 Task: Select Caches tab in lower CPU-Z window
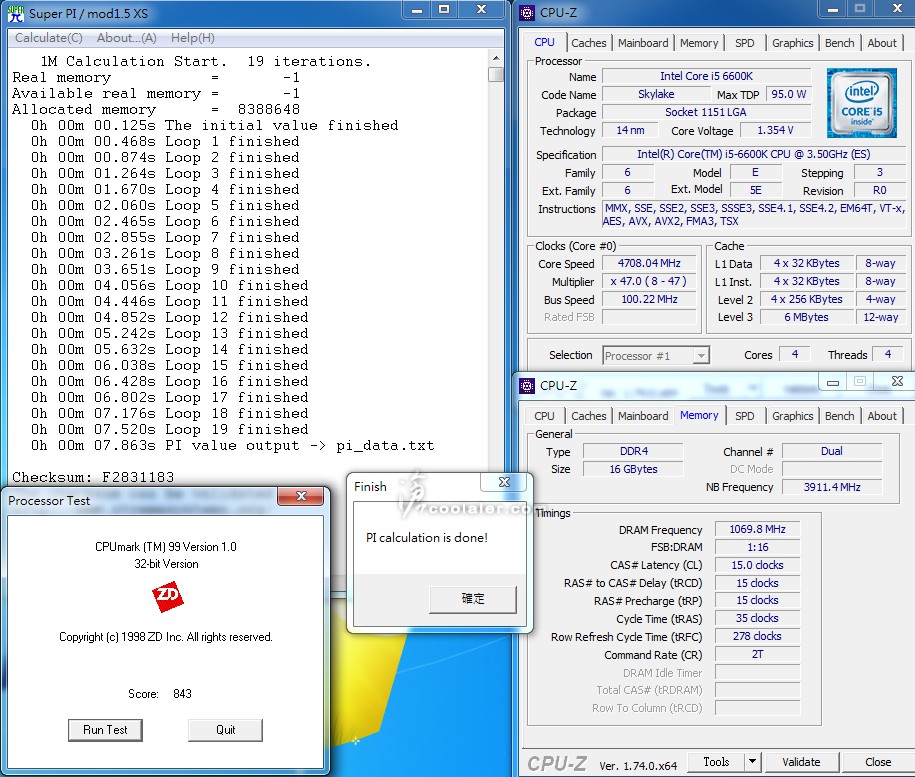588,416
